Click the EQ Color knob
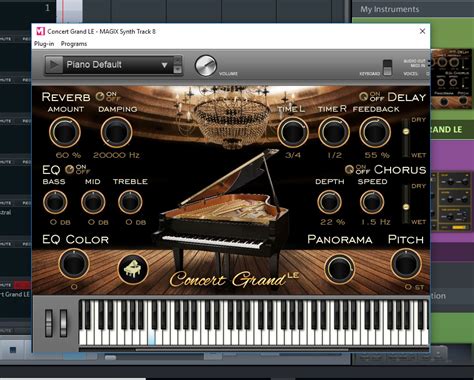 74,264
